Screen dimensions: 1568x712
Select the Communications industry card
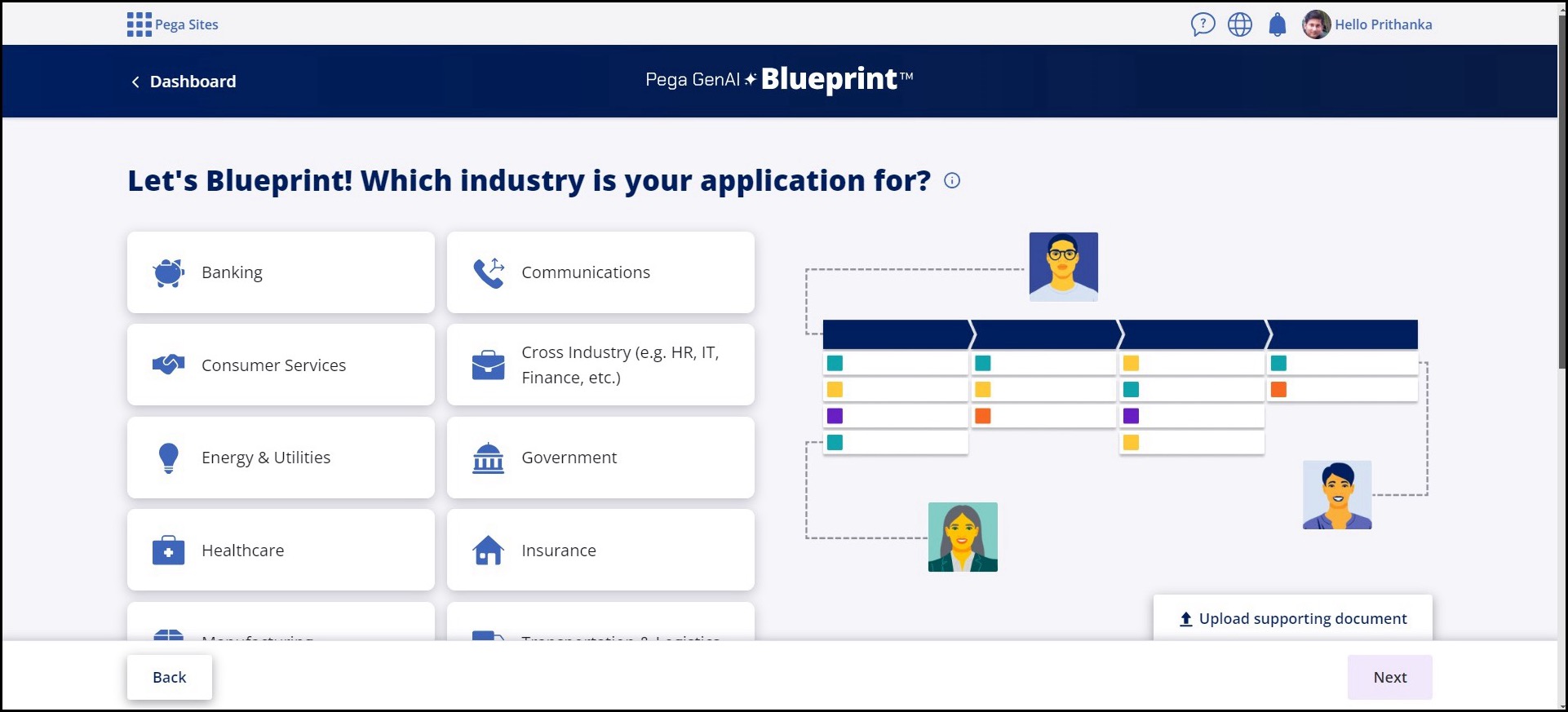pos(600,272)
